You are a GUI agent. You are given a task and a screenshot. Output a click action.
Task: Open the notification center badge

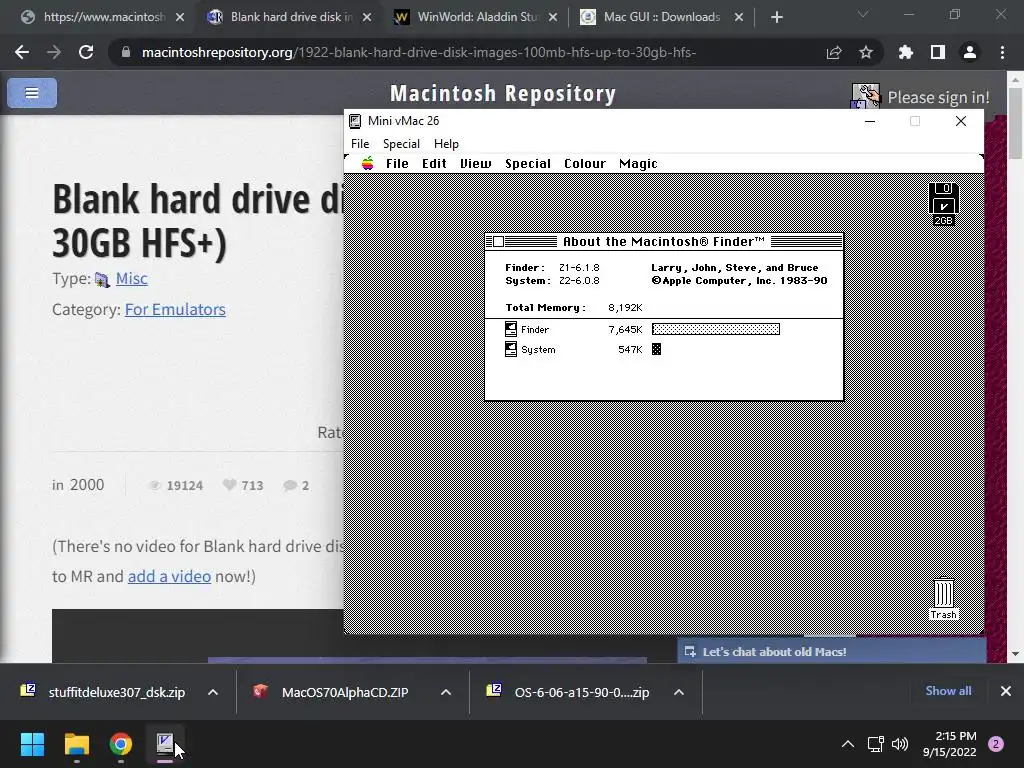point(996,744)
